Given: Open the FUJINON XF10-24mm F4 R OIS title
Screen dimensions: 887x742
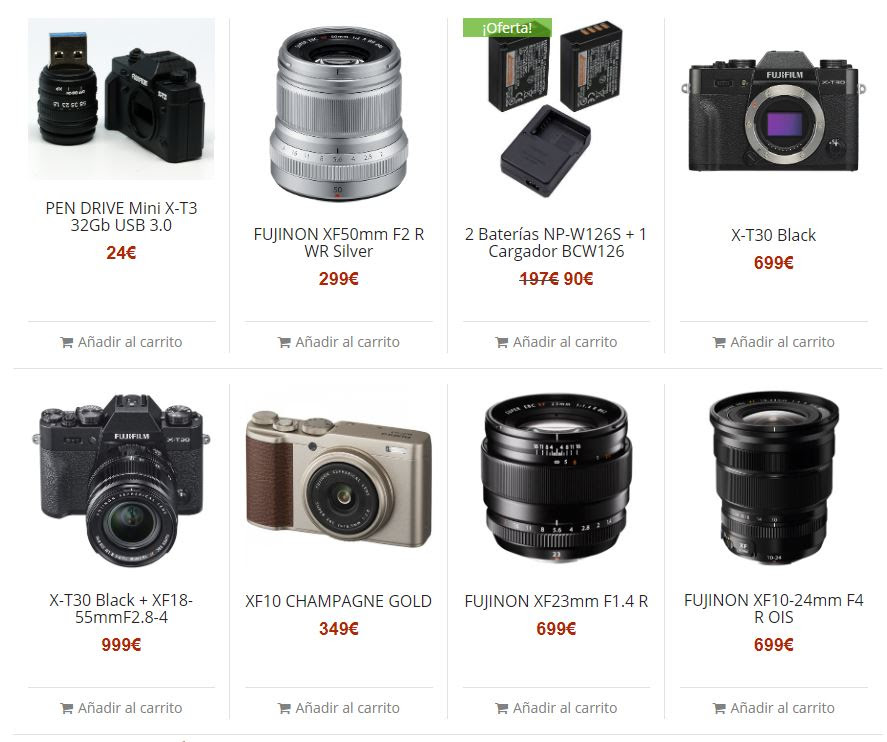Looking at the screenshot, I should point(773,609).
